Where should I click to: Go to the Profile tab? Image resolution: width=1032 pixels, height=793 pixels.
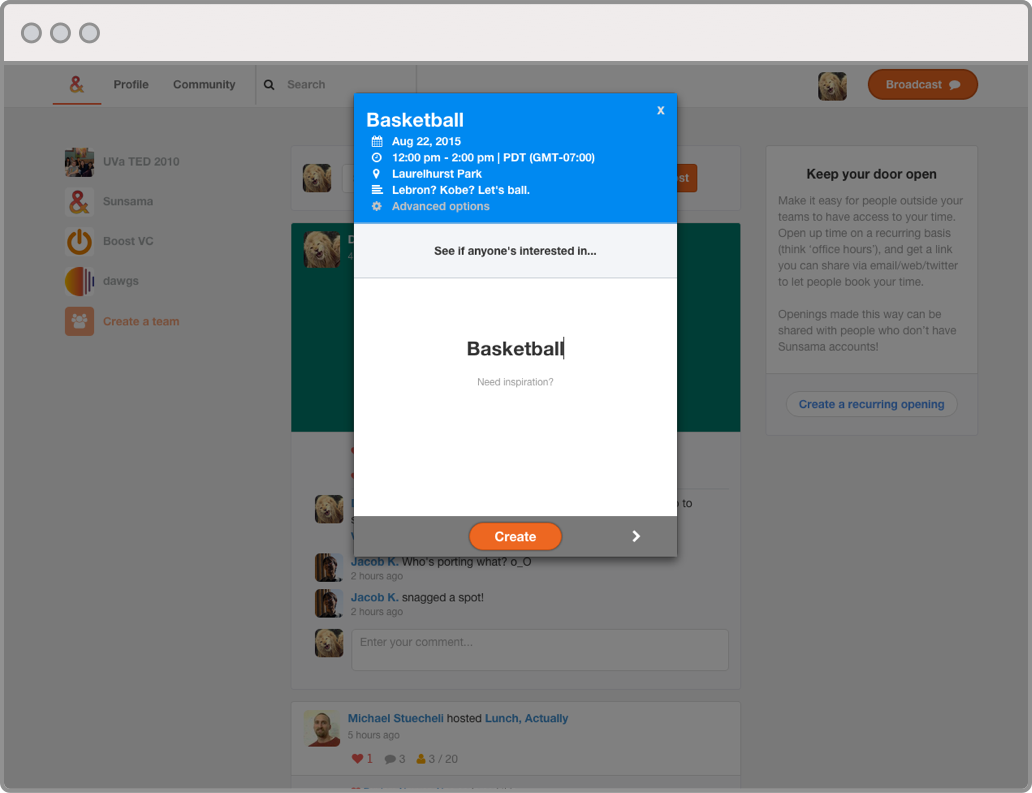coord(131,85)
